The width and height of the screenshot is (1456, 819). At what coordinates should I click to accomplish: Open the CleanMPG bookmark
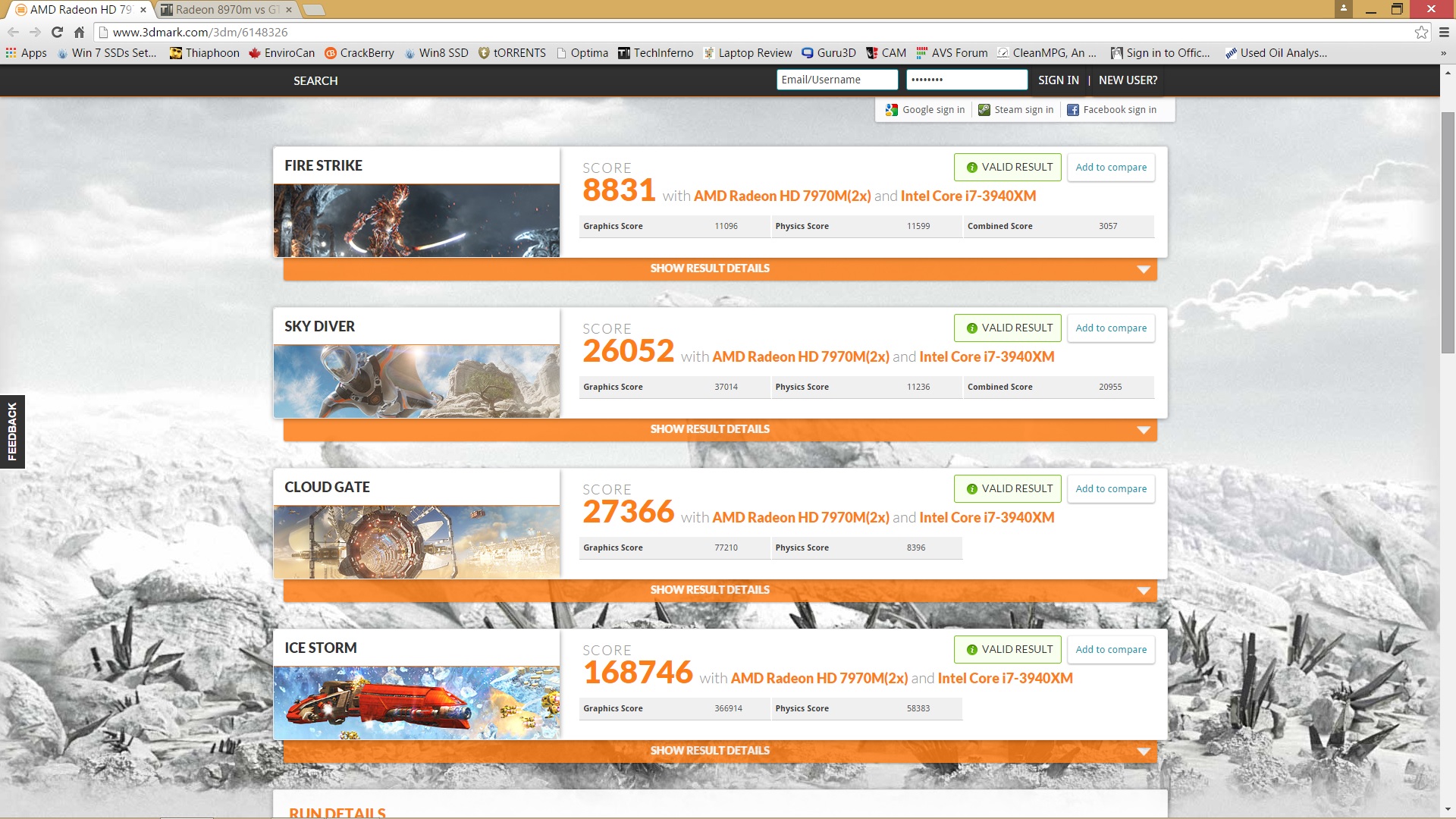[1046, 53]
